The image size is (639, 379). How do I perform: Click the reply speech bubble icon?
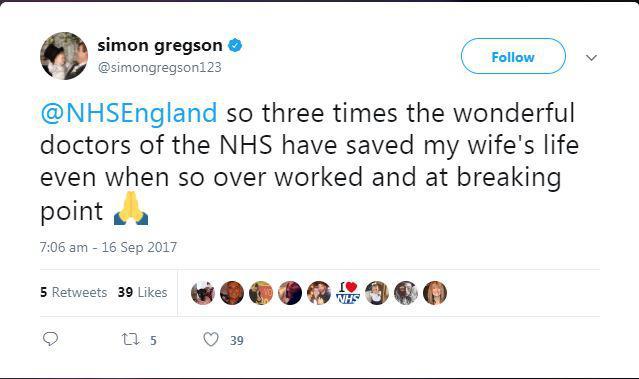pos(51,339)
